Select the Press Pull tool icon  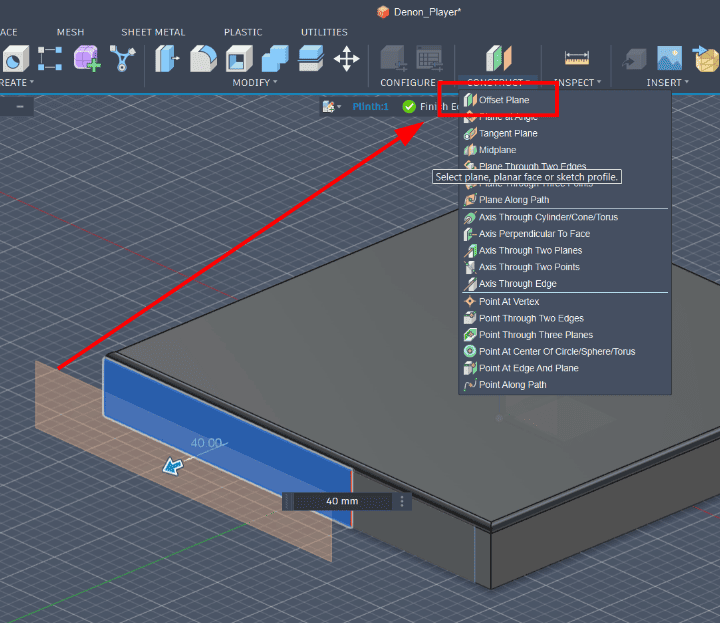click(166, 58)
